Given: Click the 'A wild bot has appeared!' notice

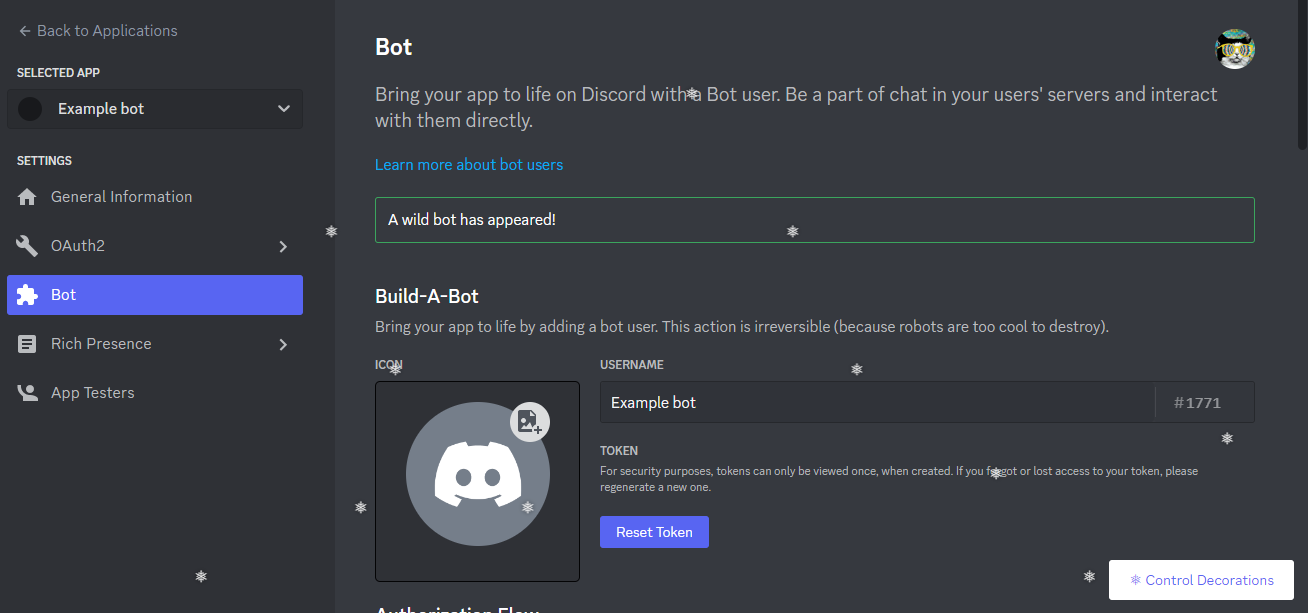Looking at the screenshot, I should tap(814, 220).
